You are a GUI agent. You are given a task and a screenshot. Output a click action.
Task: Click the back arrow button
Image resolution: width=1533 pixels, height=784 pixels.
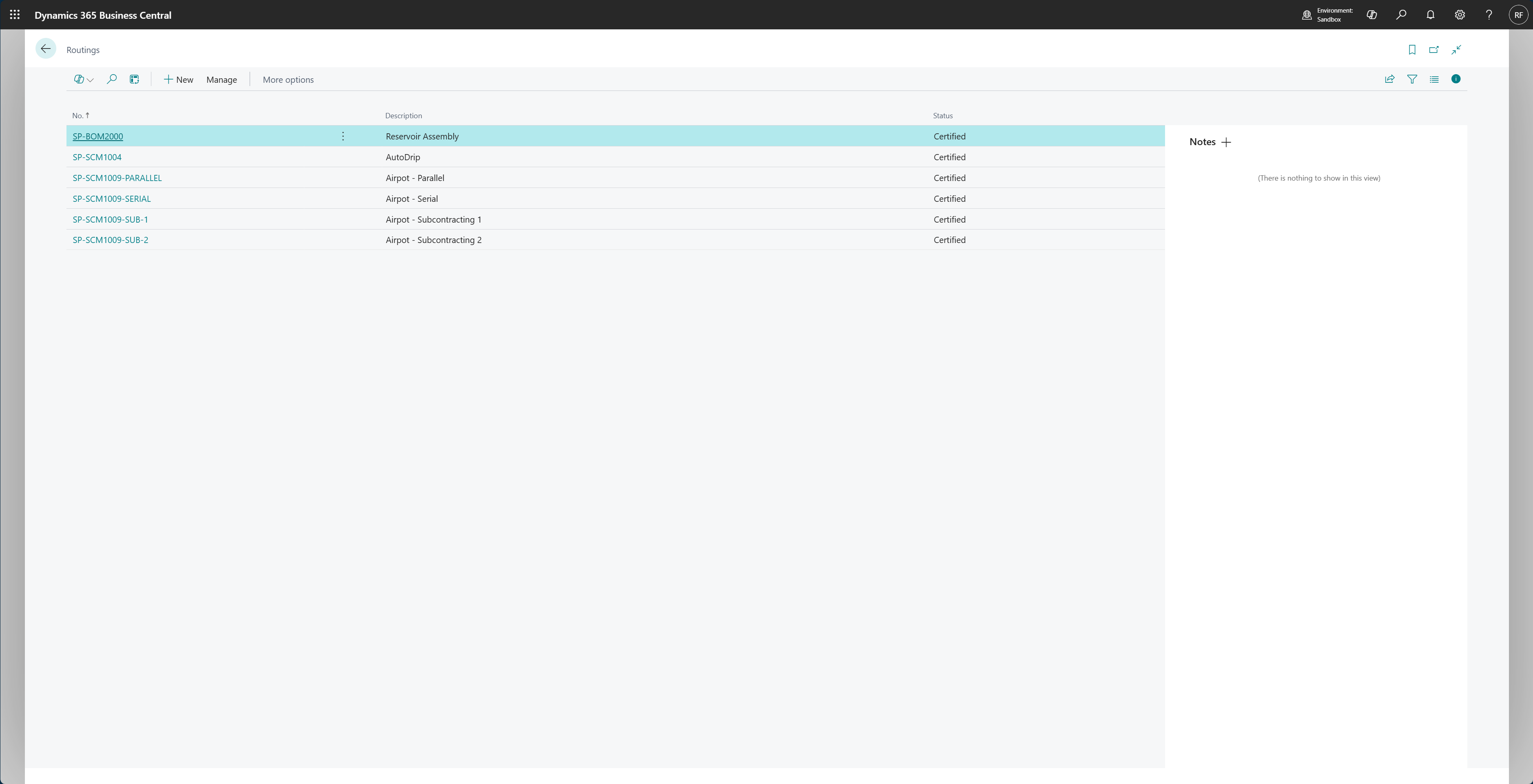pyautogui.click(x=46, y=49)
